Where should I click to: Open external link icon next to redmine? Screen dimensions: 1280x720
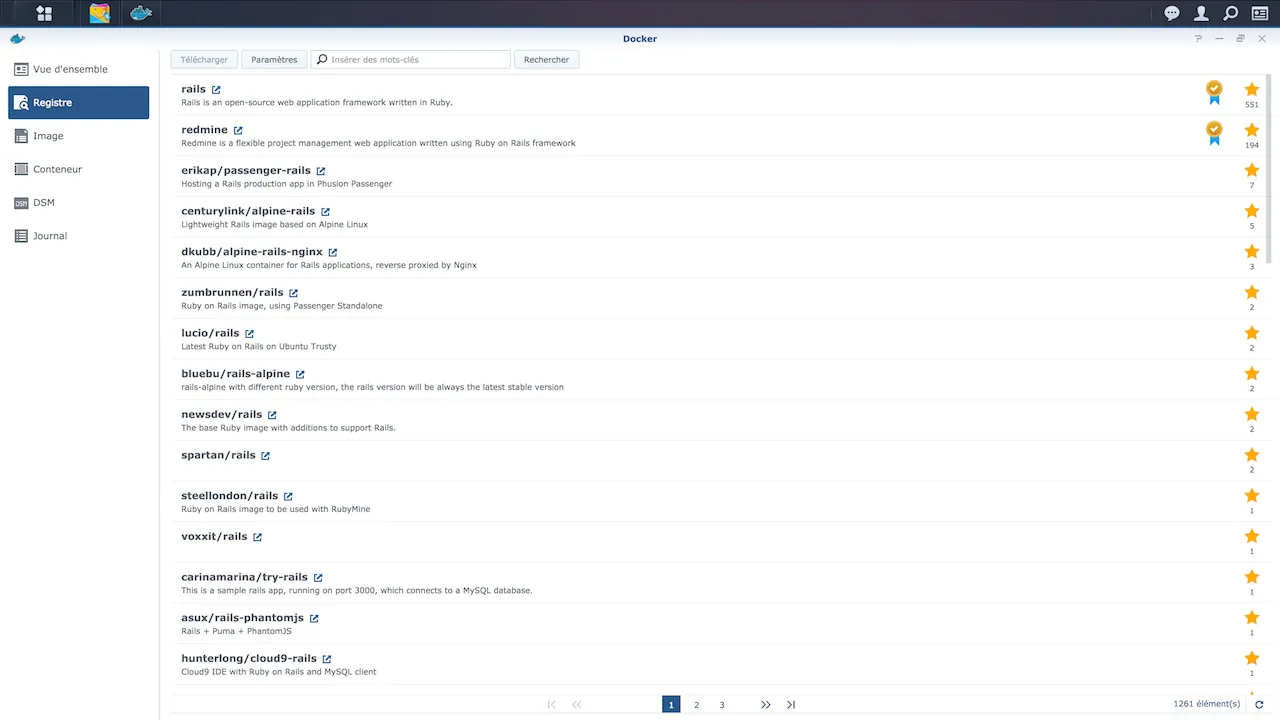[x=238, y=130]
